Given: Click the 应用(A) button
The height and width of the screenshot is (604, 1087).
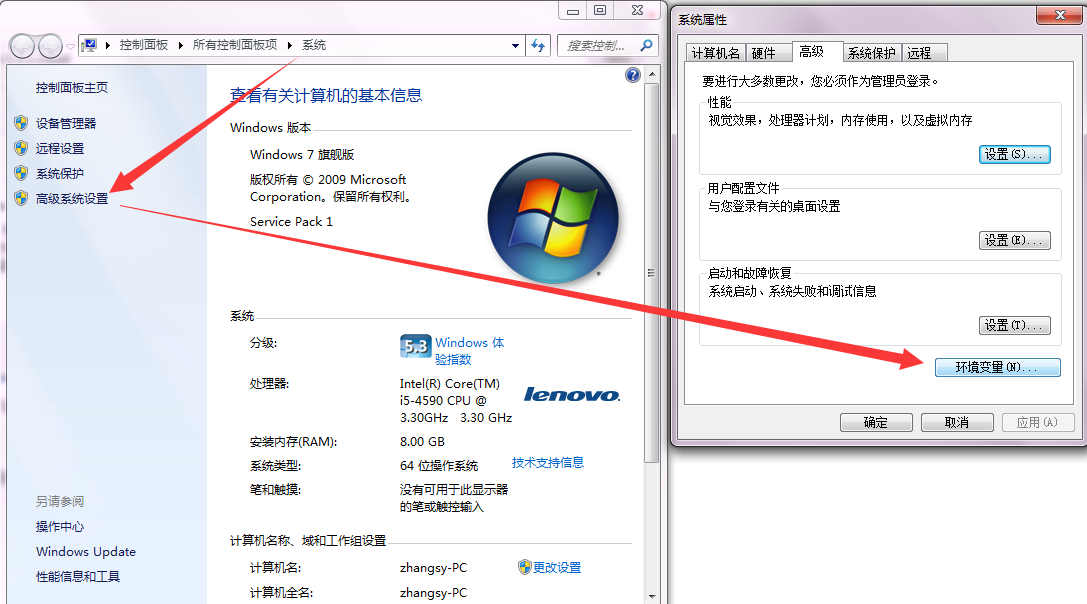Looking at the screenshot, I should click(1038, 422).
